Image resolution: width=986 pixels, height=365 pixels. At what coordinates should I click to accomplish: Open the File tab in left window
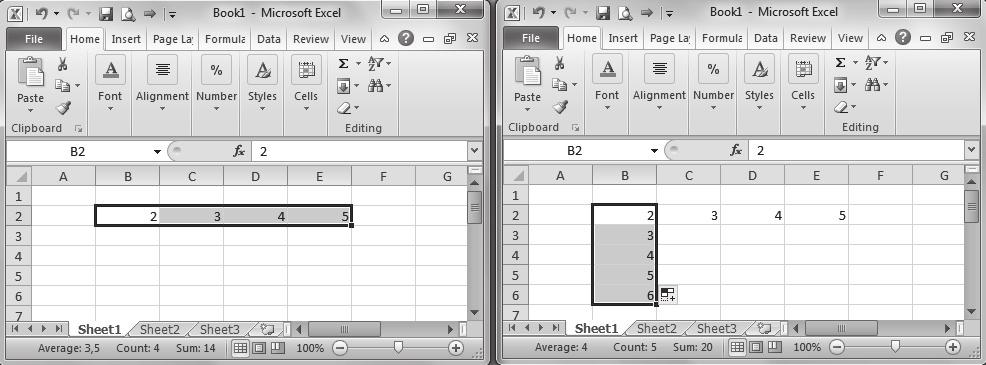tap(34, 39)
